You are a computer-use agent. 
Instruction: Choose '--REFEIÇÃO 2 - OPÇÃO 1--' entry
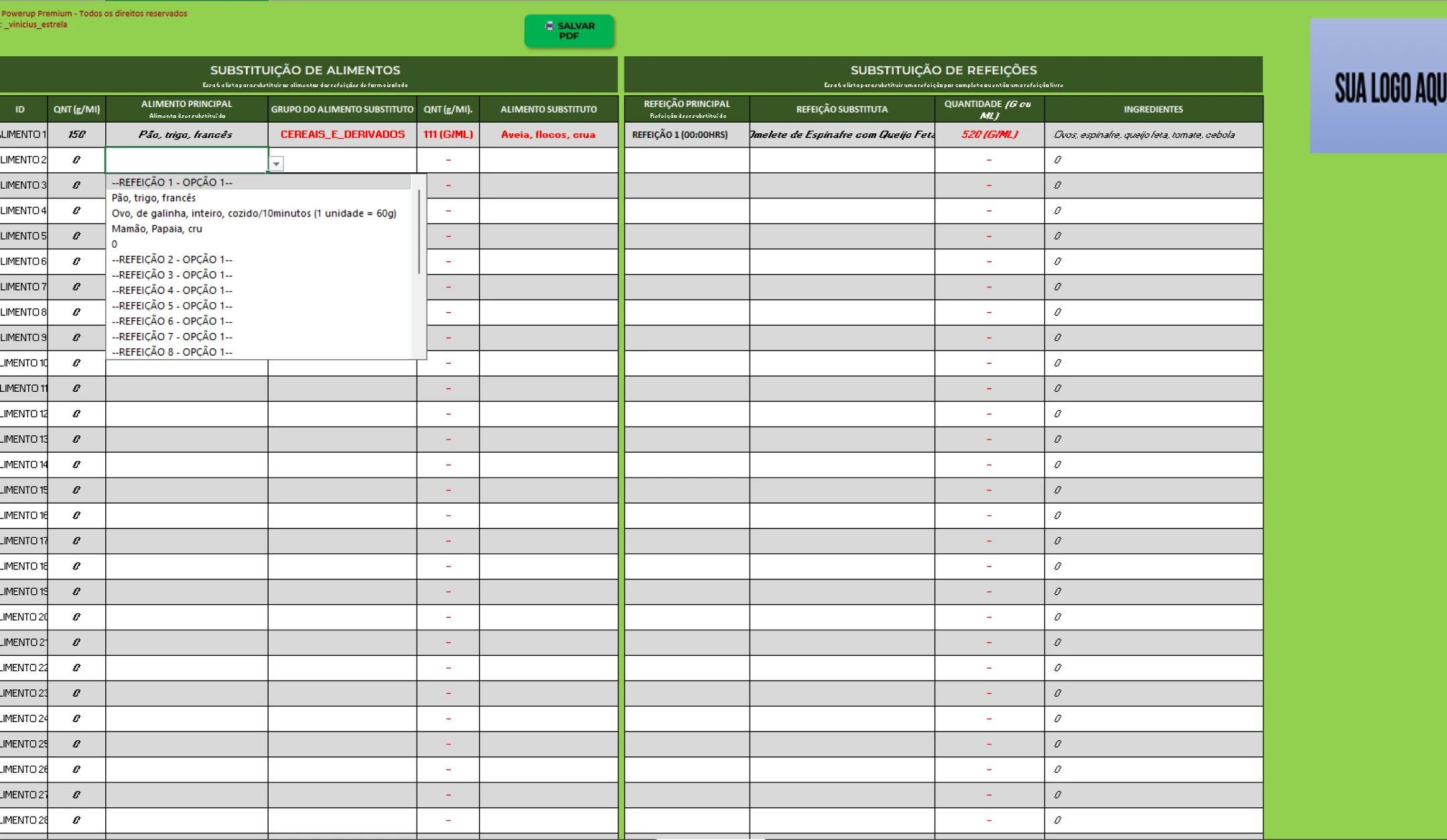(172, 259)
